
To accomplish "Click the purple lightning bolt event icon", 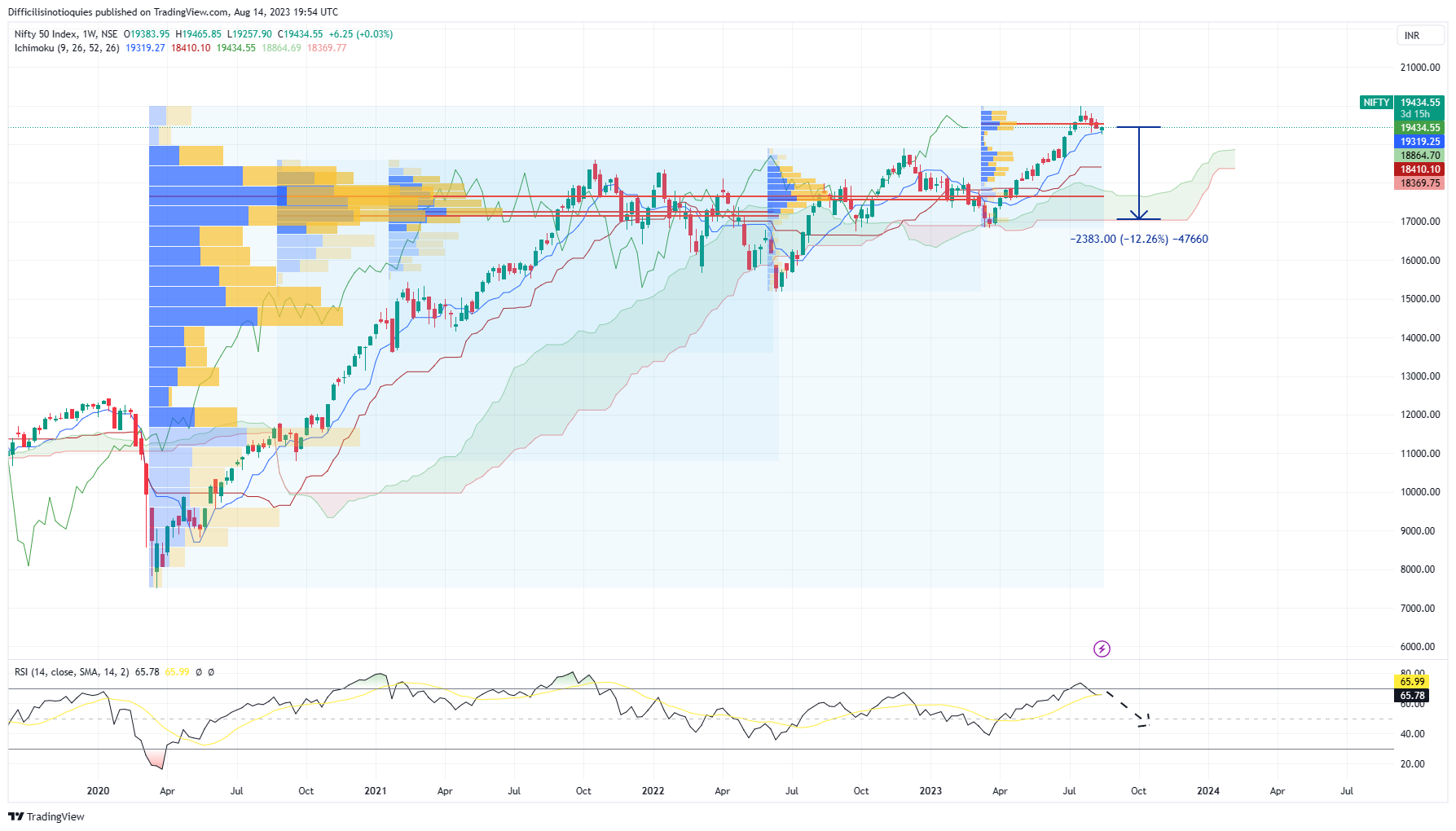I will (x=1102, y=649).
